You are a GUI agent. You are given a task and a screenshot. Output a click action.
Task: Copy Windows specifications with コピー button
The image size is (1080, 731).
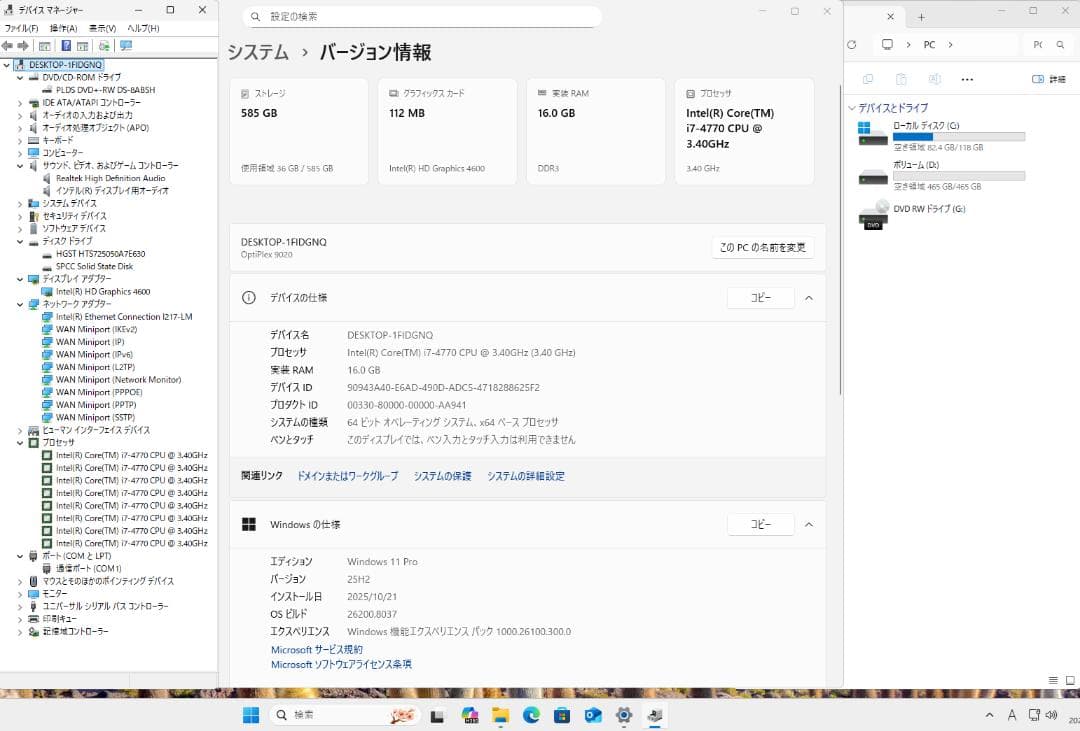[760, 524]
